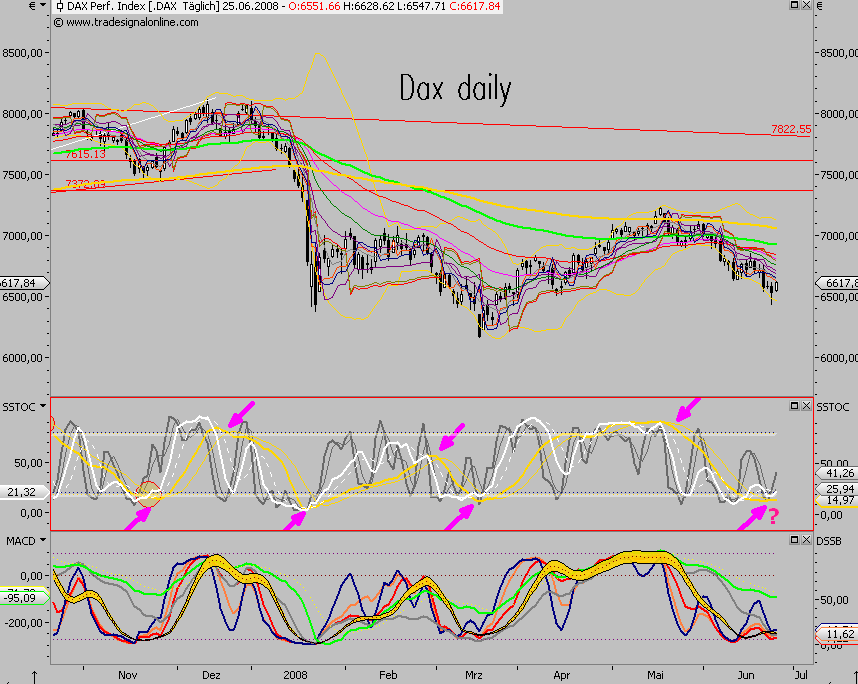Close the main DAX price chart pane
This screenshot has height=684, width=858.
coord(806,5)
